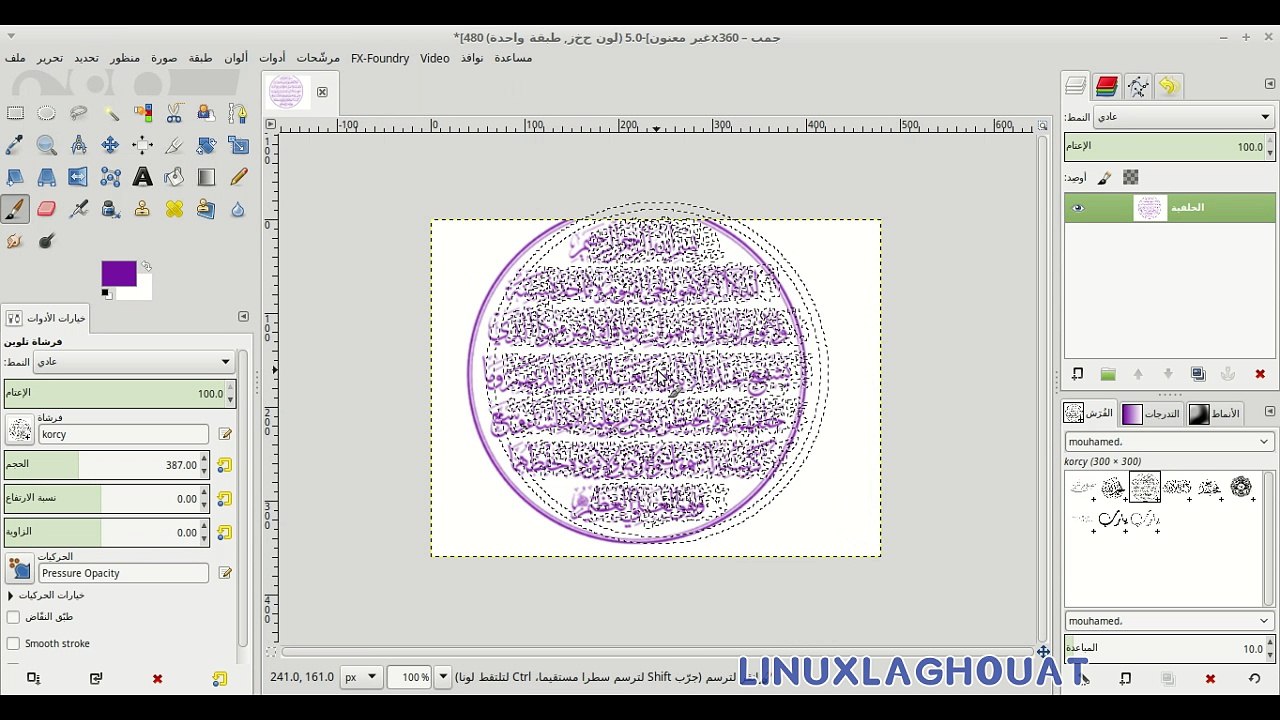
Task: Choose the Flip tool
Action: coord(79,177)
